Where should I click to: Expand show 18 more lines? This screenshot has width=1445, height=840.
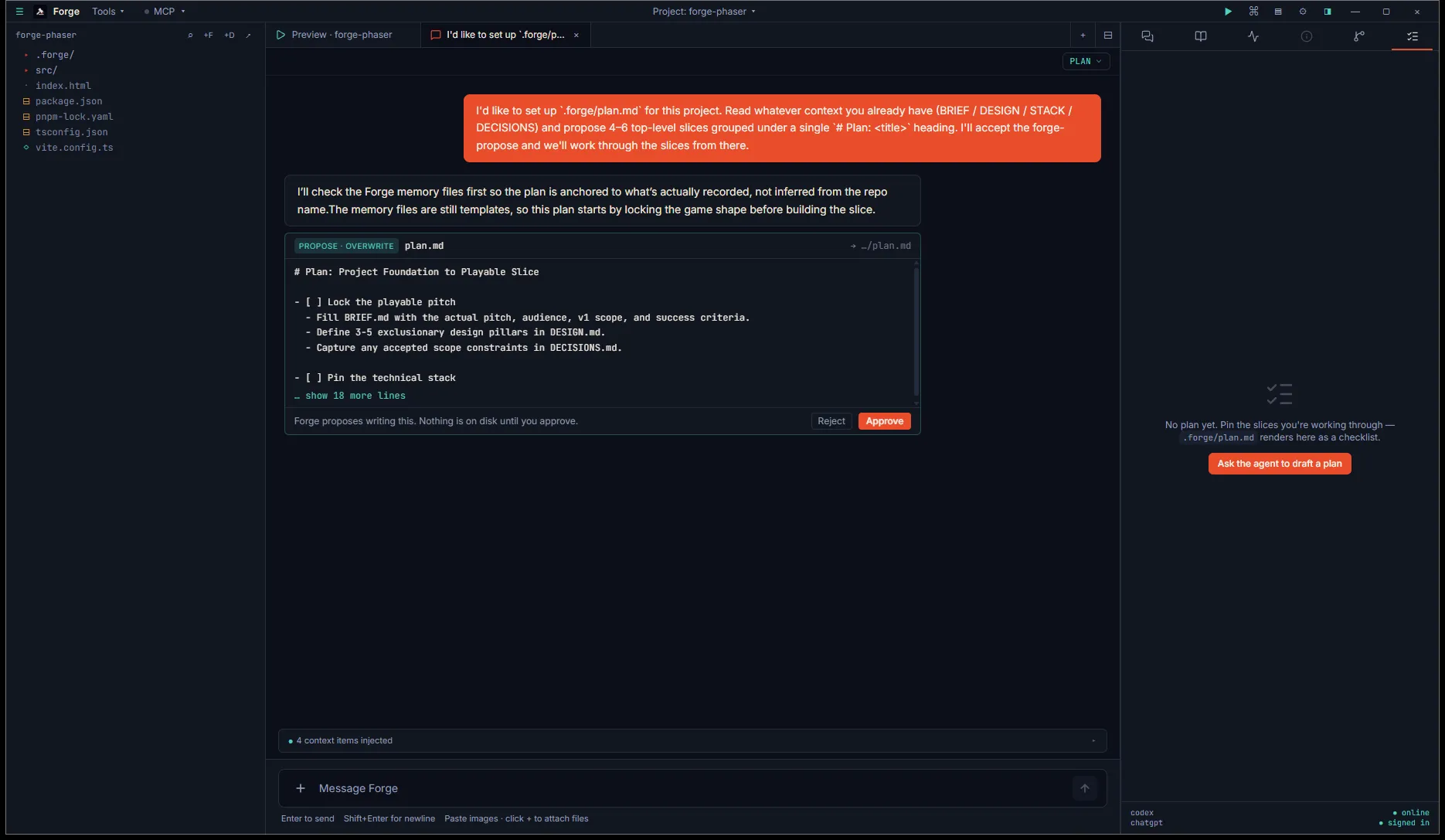(350, 396)
